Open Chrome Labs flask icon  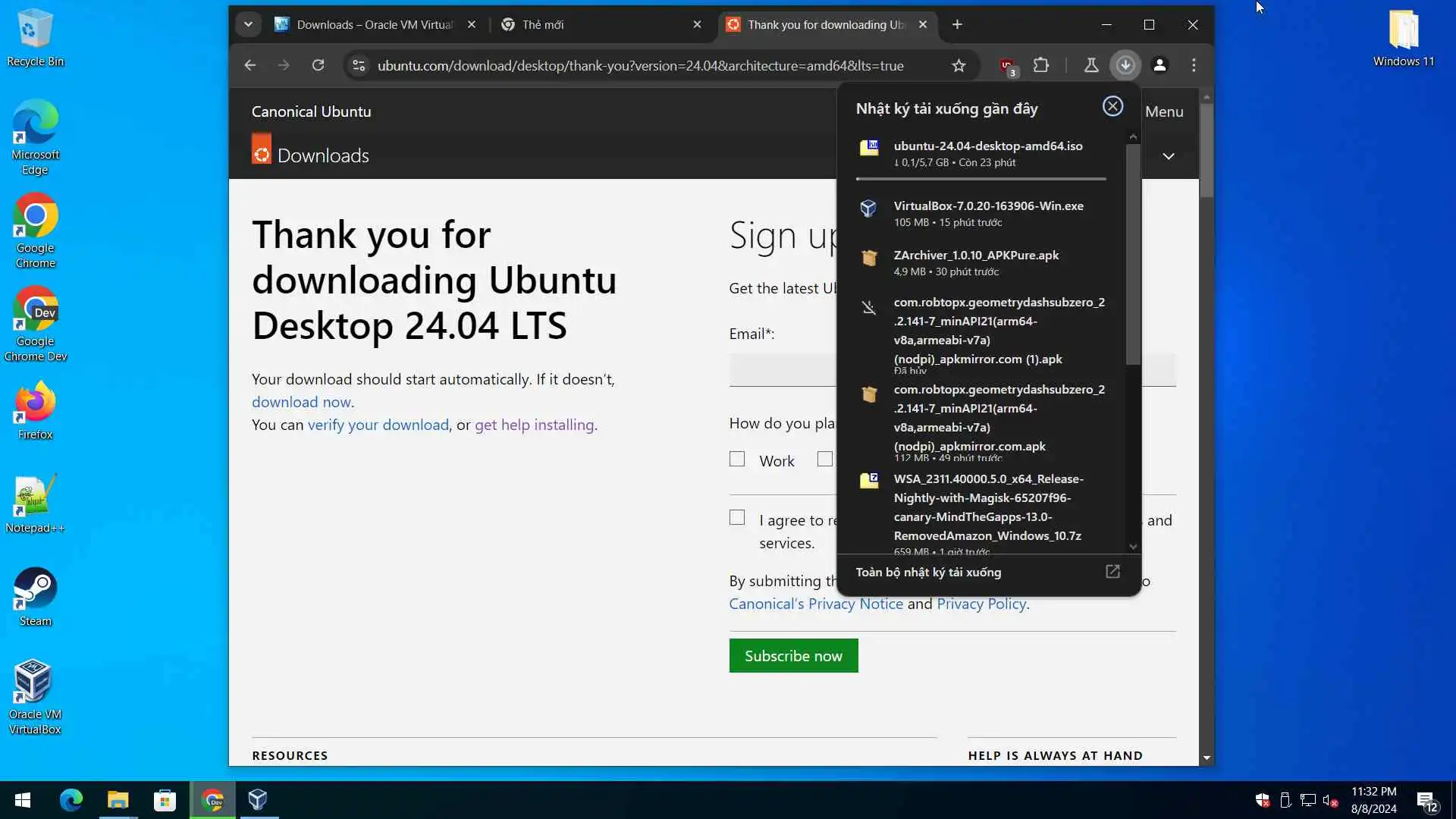point(1091,65)
